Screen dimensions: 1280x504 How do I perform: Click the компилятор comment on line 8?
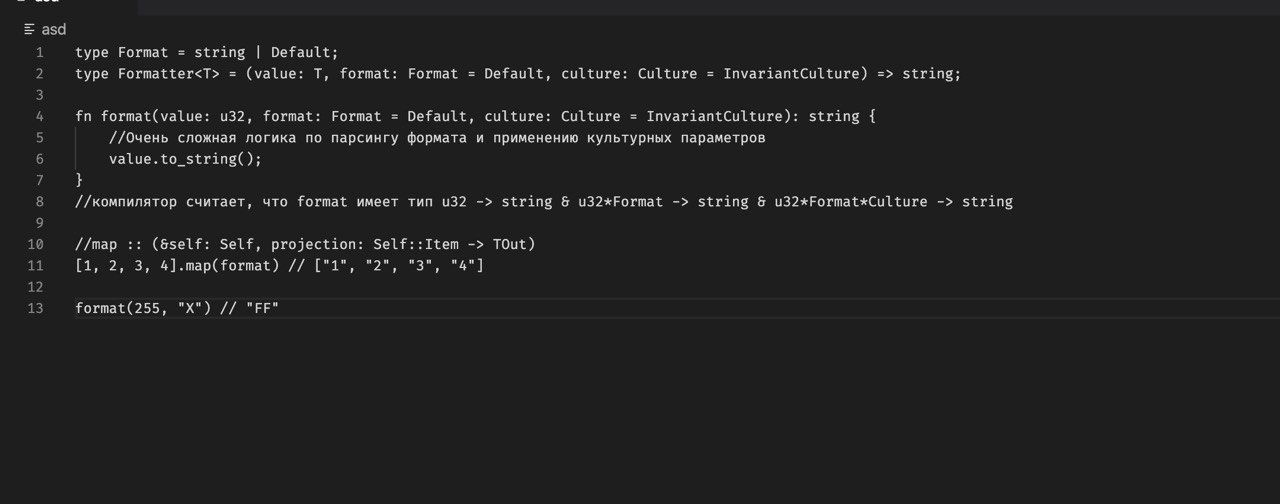tap(544, 202)
